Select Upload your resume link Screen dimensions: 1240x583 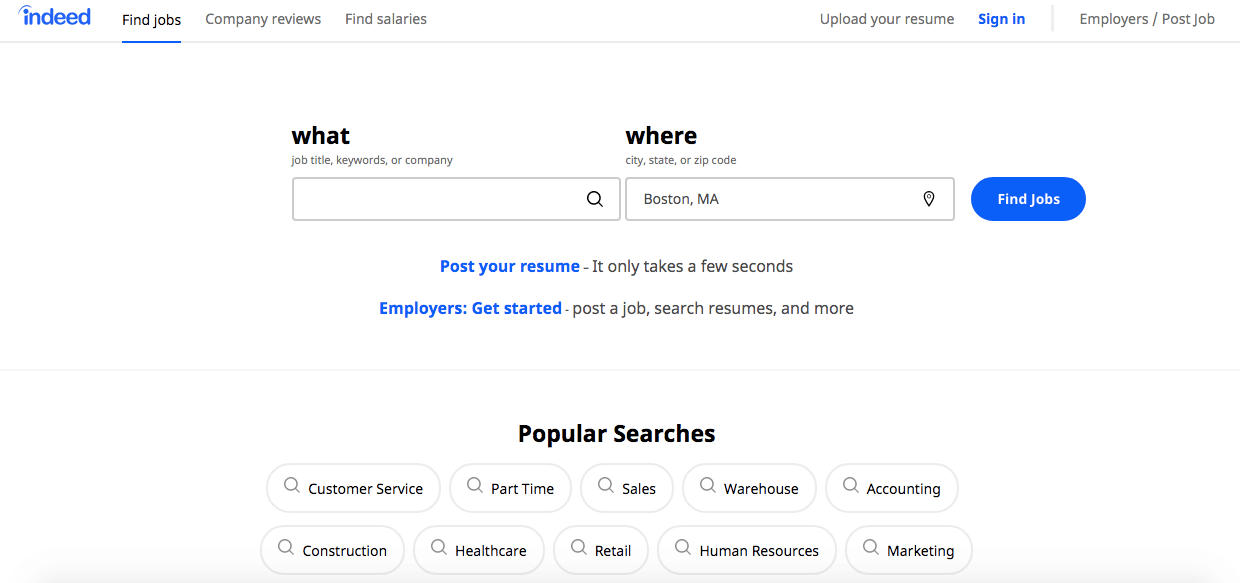[887, 19]
